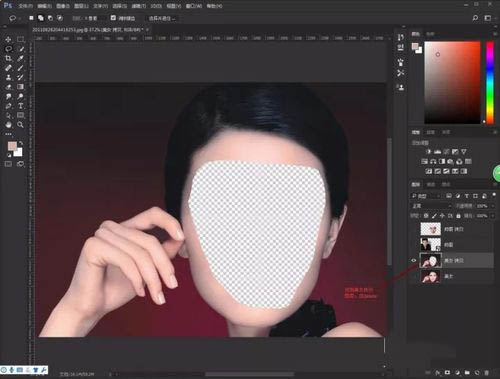This screenshot has height=379, width=500.
Task: Add a Brightness/Contrast adjustment
Action: pyautogui.click(x=429, y=152)
